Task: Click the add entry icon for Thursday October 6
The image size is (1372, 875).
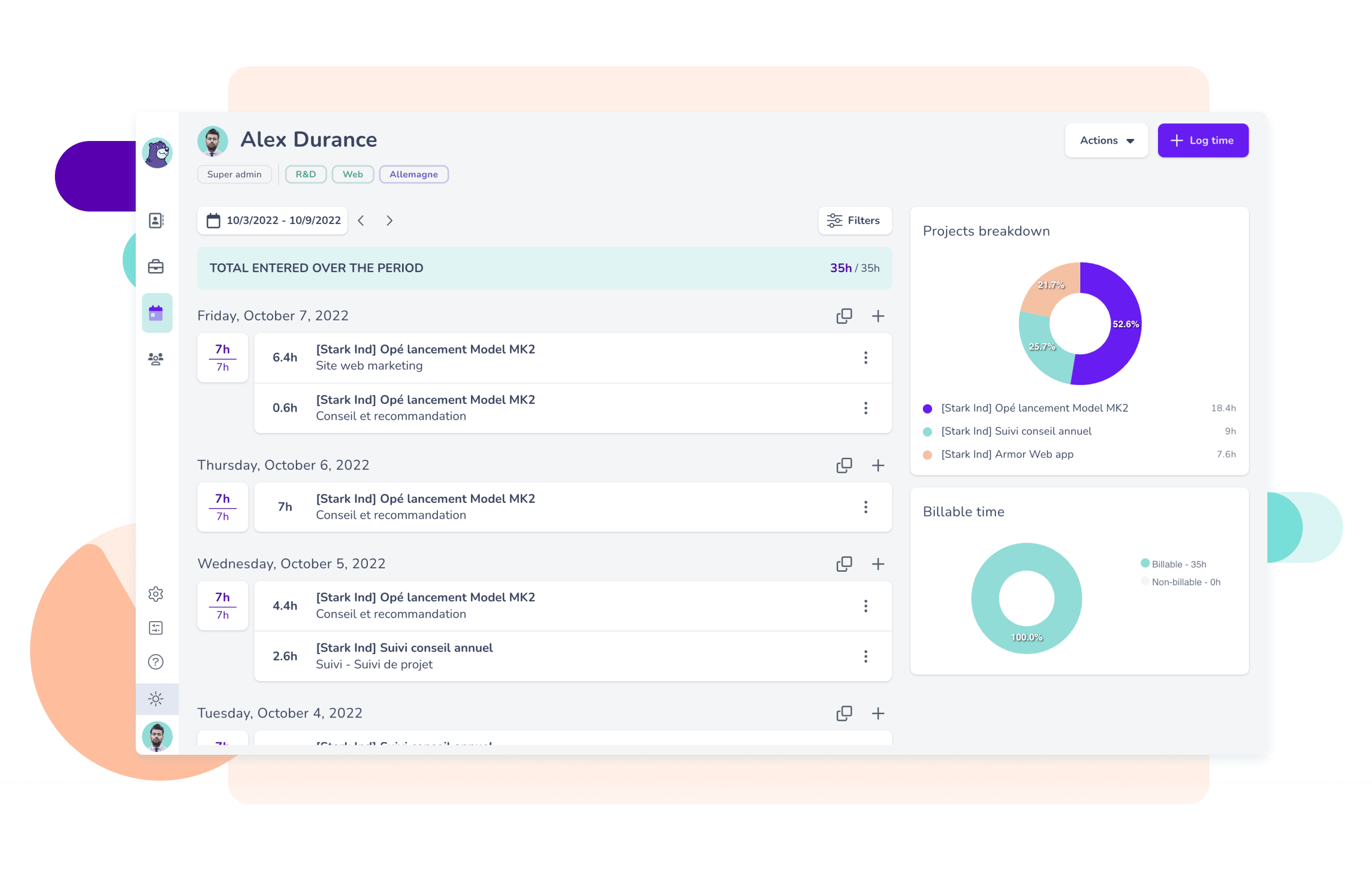Action: pos(877,465)
